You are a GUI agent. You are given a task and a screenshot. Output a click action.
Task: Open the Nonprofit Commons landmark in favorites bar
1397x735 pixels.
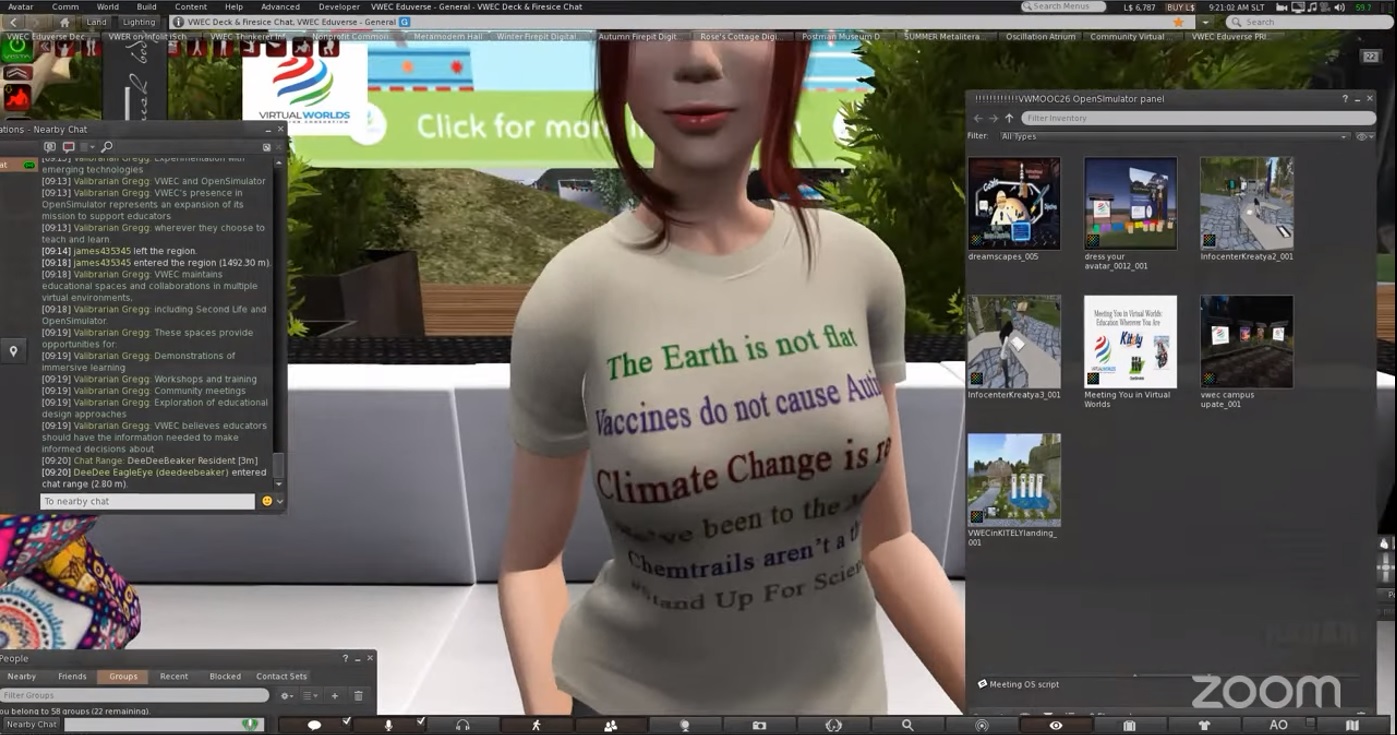tap(350, 37)
